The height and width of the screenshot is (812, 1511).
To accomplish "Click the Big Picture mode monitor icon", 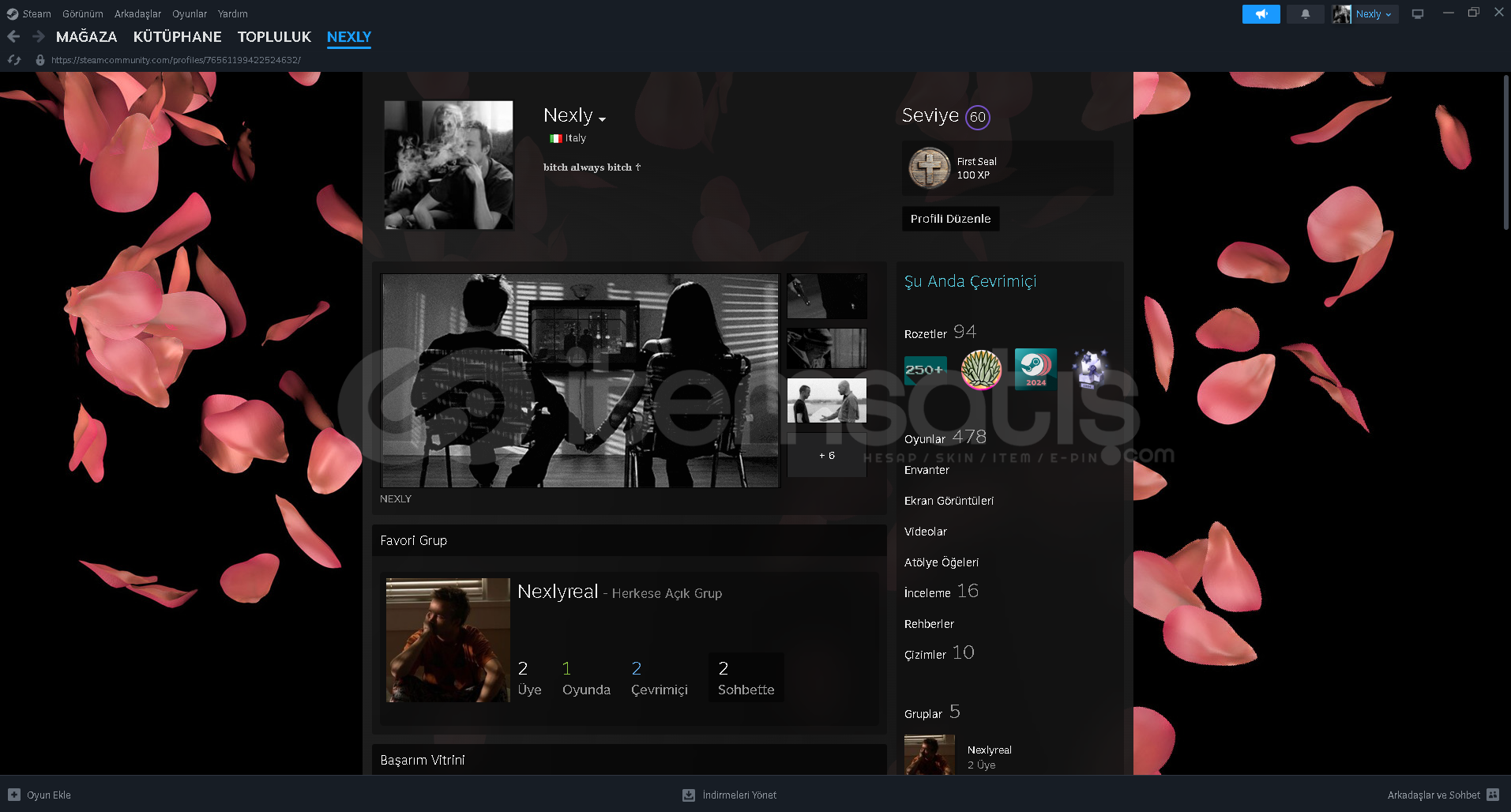I will [1418, 14].
